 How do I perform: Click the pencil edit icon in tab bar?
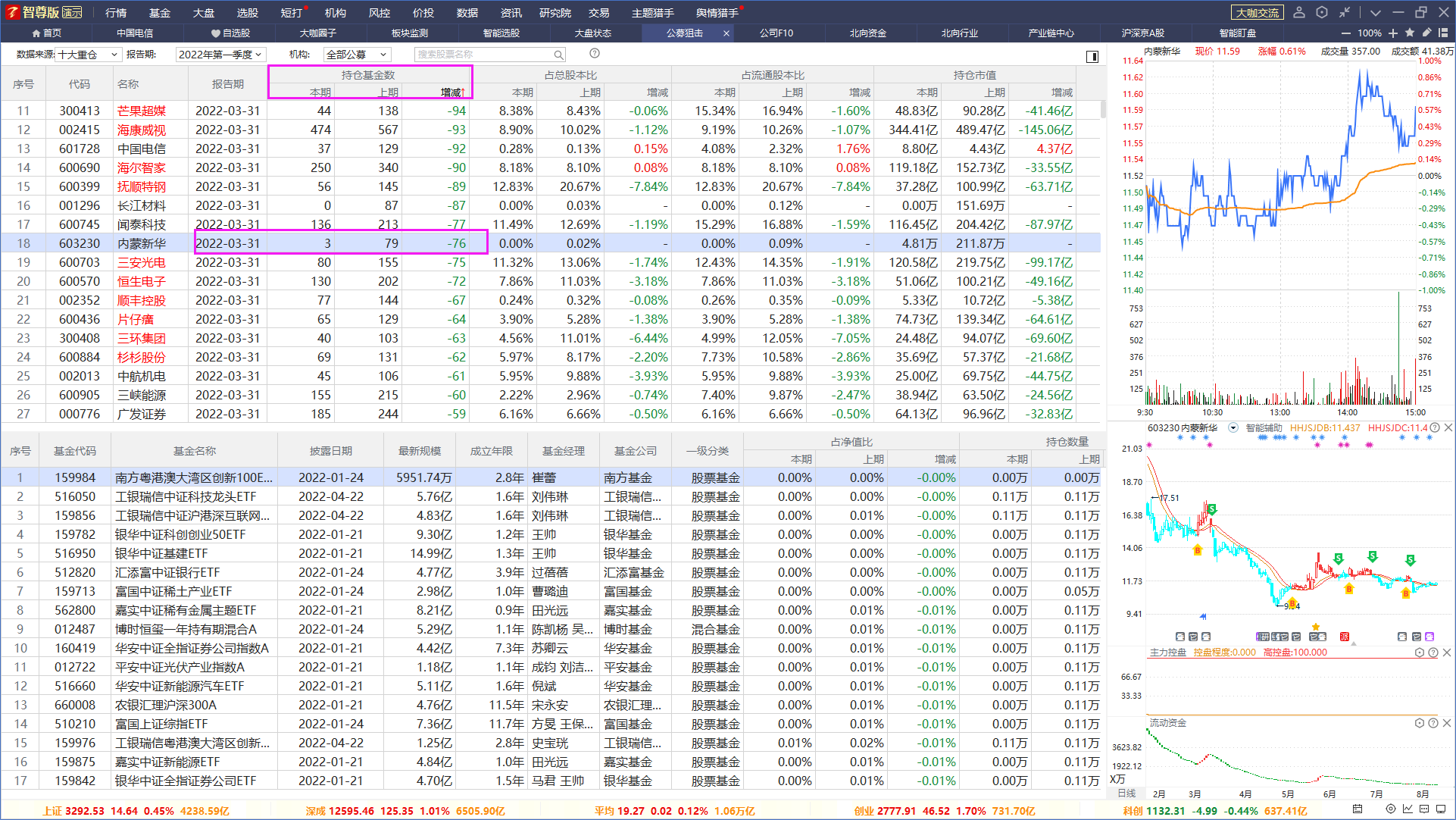[x=1426, y=33]
